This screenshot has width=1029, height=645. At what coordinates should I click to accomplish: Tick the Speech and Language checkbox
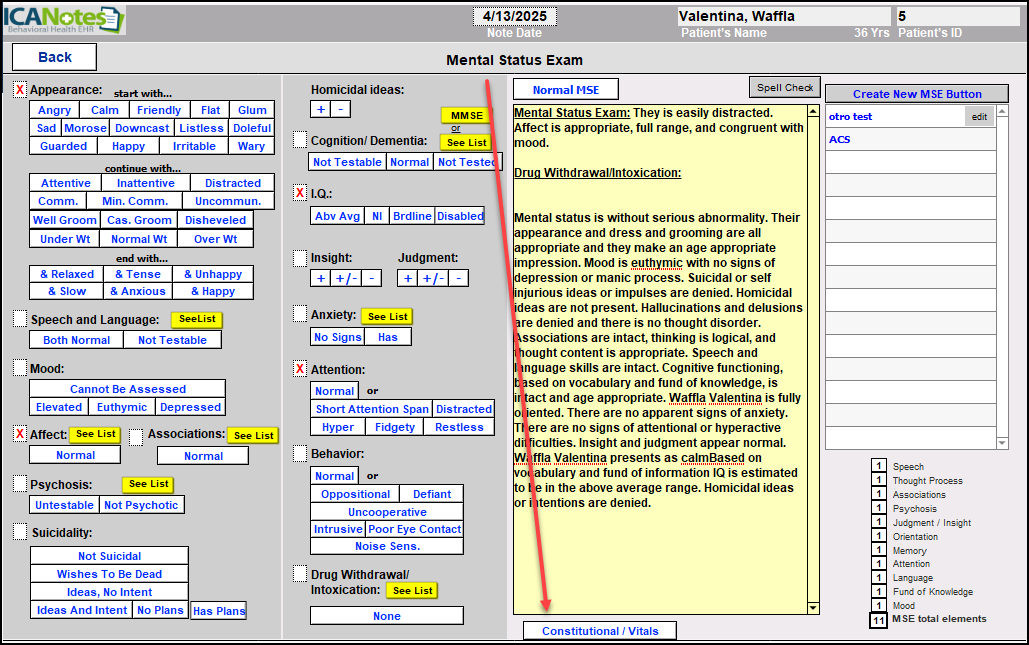[20, 319]
